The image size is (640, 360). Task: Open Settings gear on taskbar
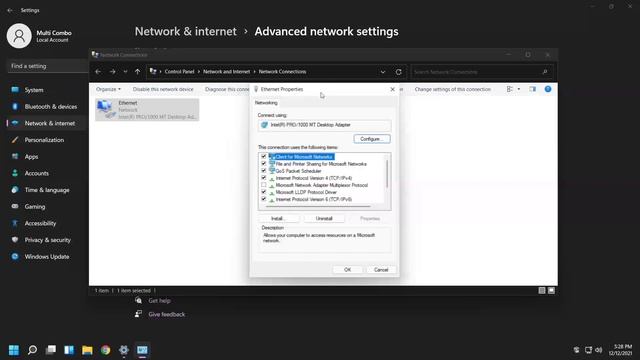pyautogui.click(x=124, y=350)
